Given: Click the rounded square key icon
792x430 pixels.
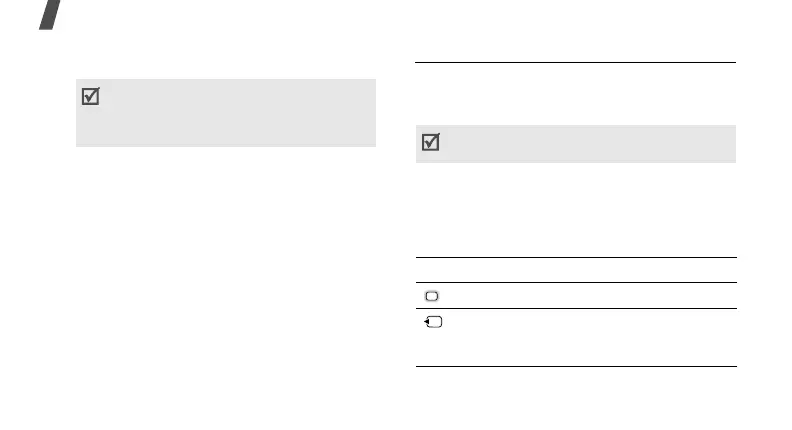Looking at the screenshot, I should pyautogui.click(x=430, y=297).
